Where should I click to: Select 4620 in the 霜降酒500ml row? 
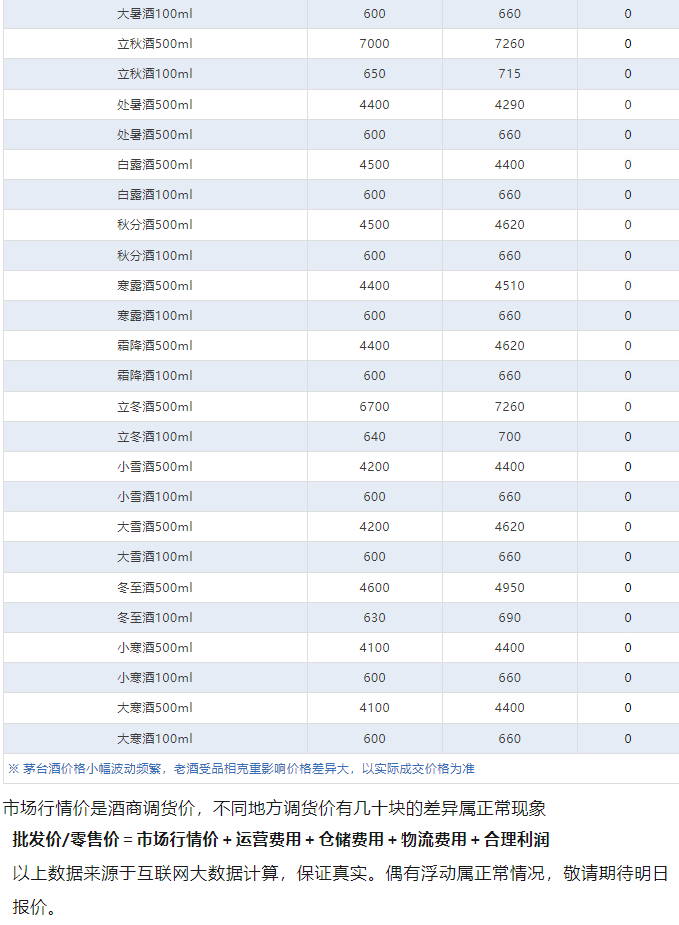click(509, 346)
